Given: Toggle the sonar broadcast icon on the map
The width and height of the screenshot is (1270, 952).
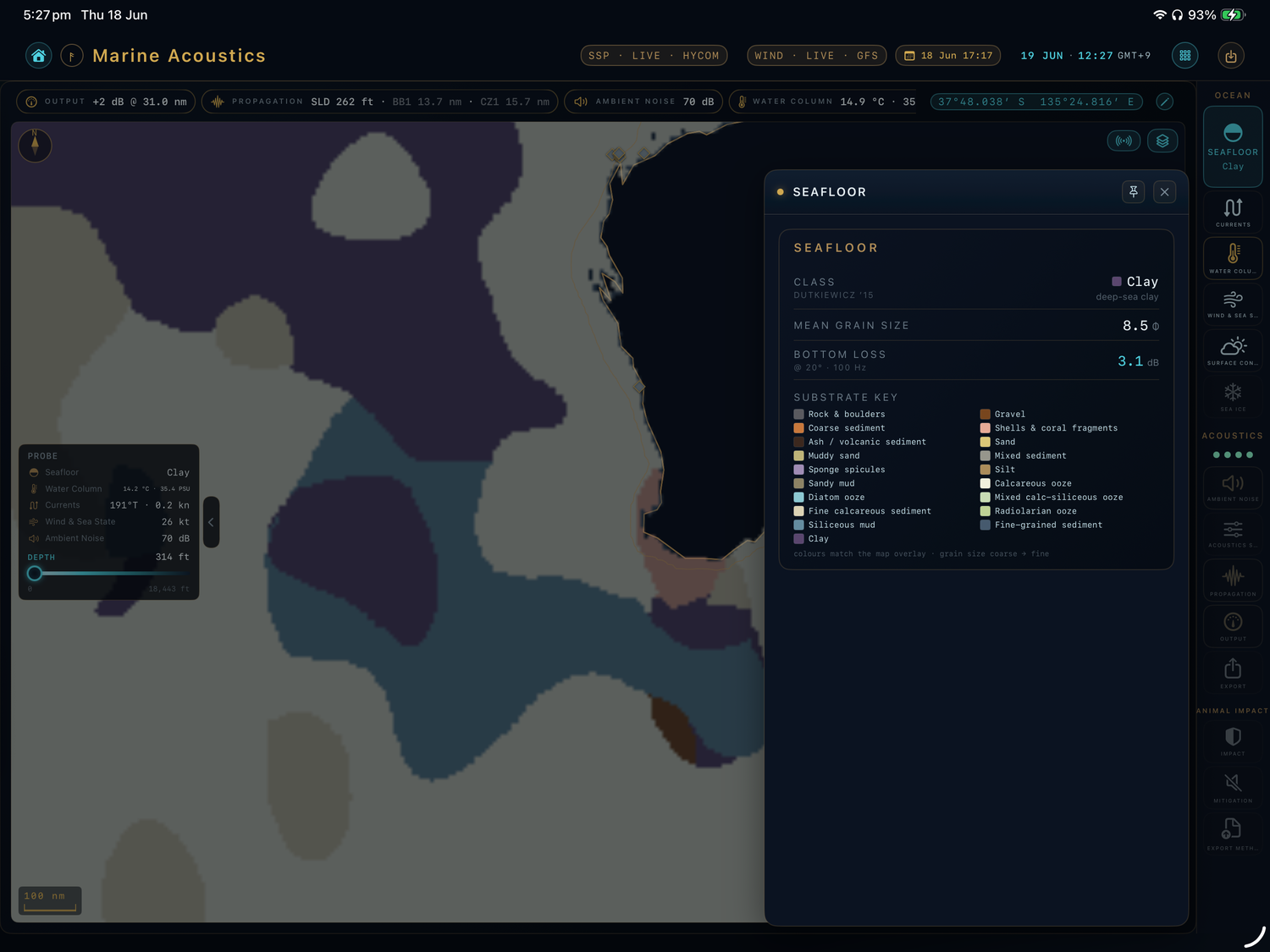Looking at the screenshot, I should pyautogui.click(x=1124, y=141).
